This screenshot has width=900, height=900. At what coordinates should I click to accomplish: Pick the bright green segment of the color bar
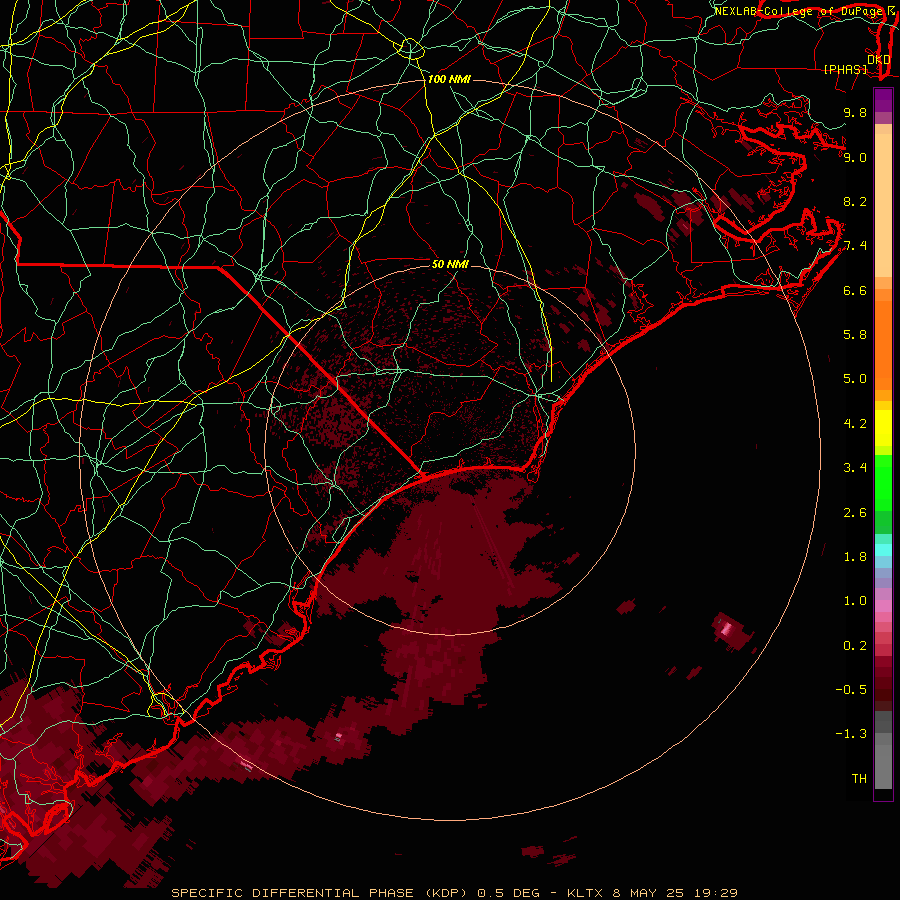(x=883, y=482)
